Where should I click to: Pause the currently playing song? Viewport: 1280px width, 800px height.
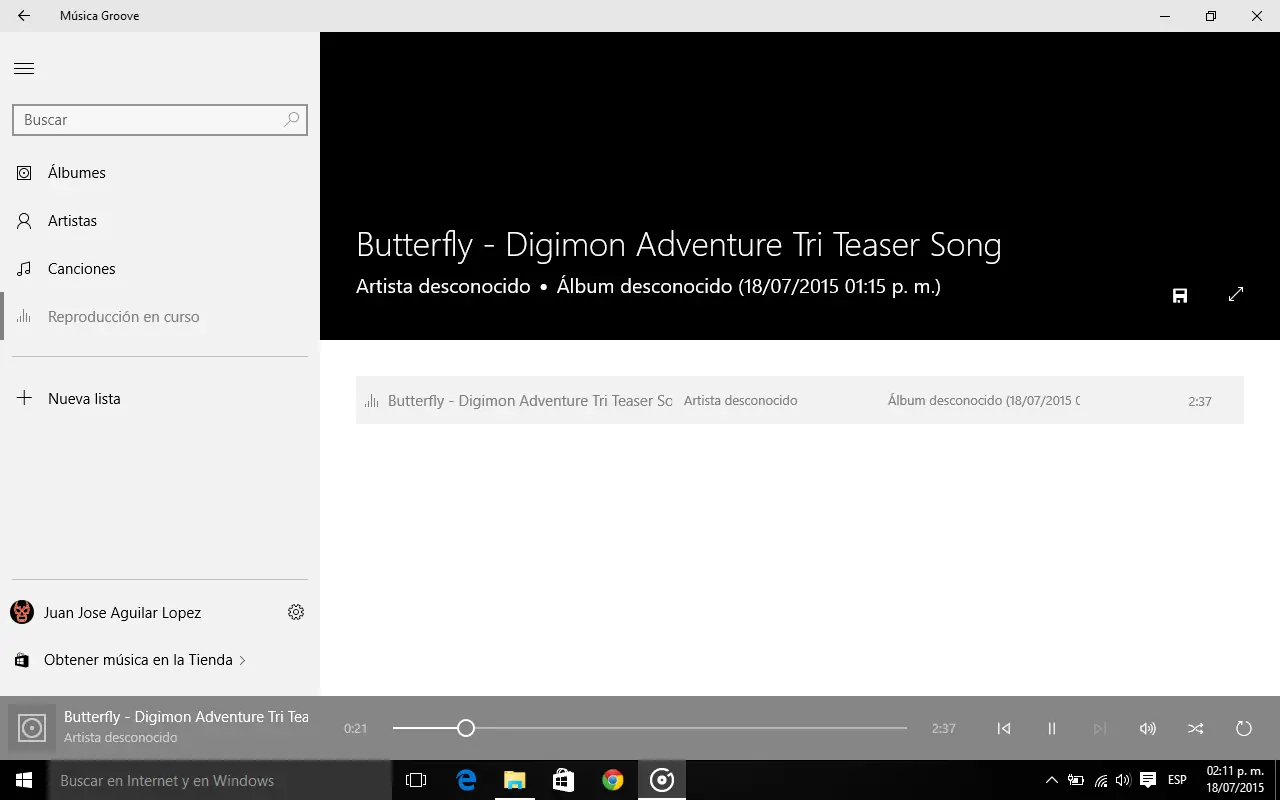click(x=1051, y=728)
